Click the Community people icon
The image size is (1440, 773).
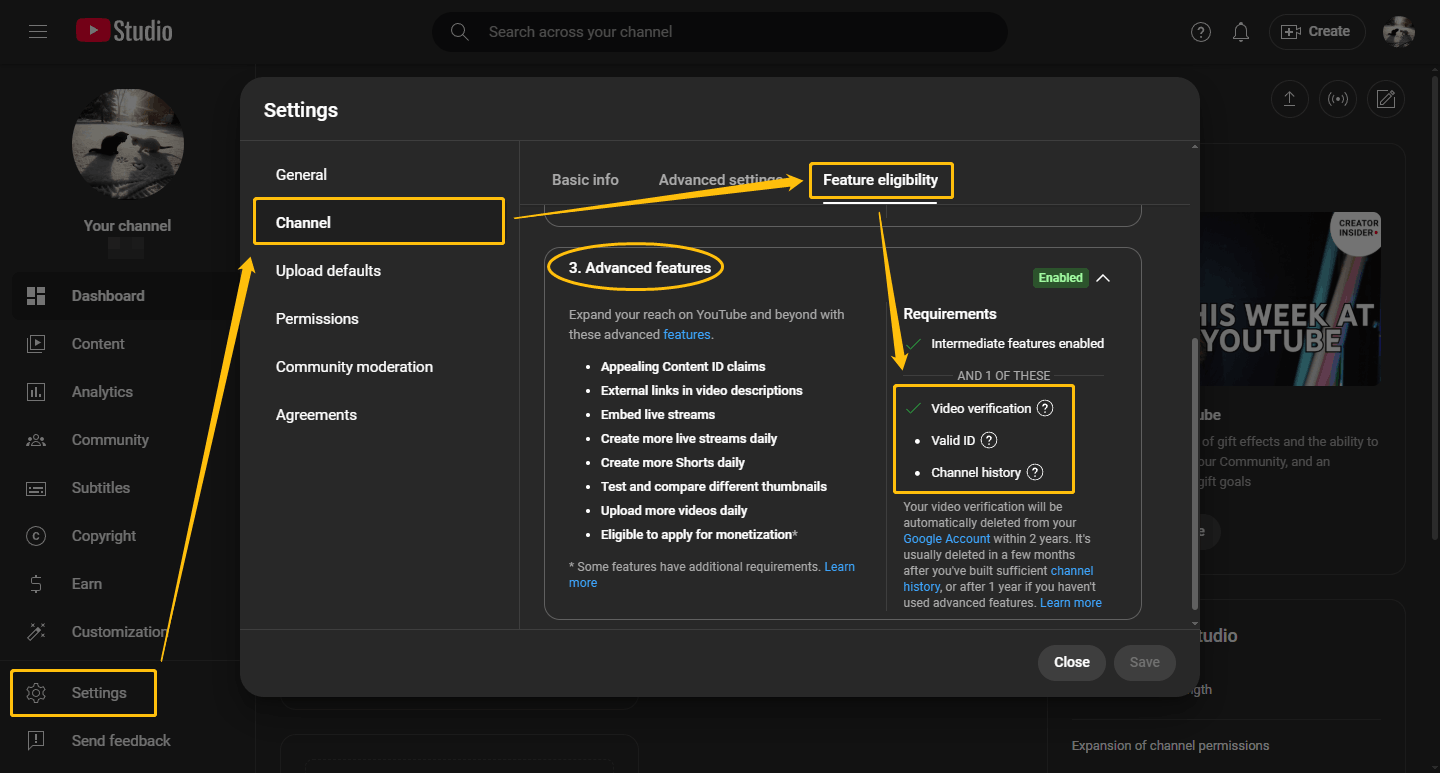pos(36,440)
